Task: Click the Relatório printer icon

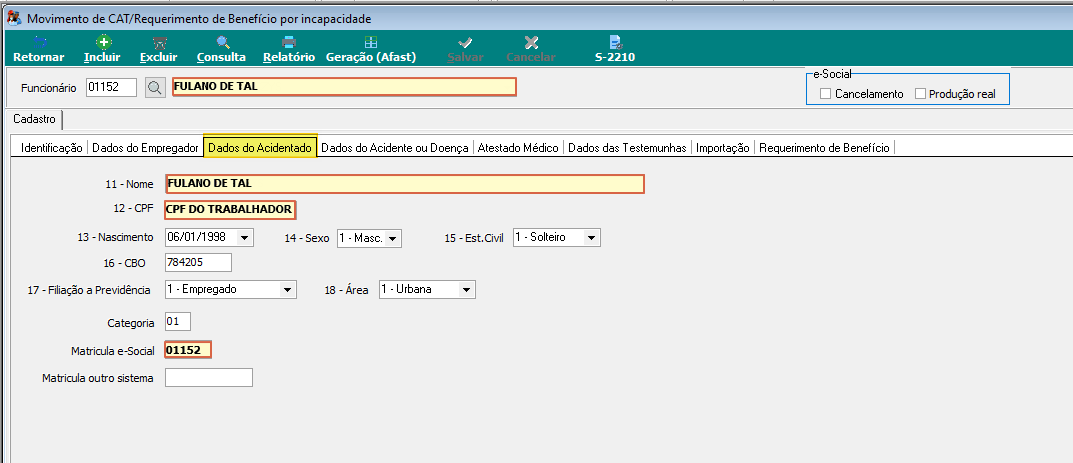Action: pos(289,42)
